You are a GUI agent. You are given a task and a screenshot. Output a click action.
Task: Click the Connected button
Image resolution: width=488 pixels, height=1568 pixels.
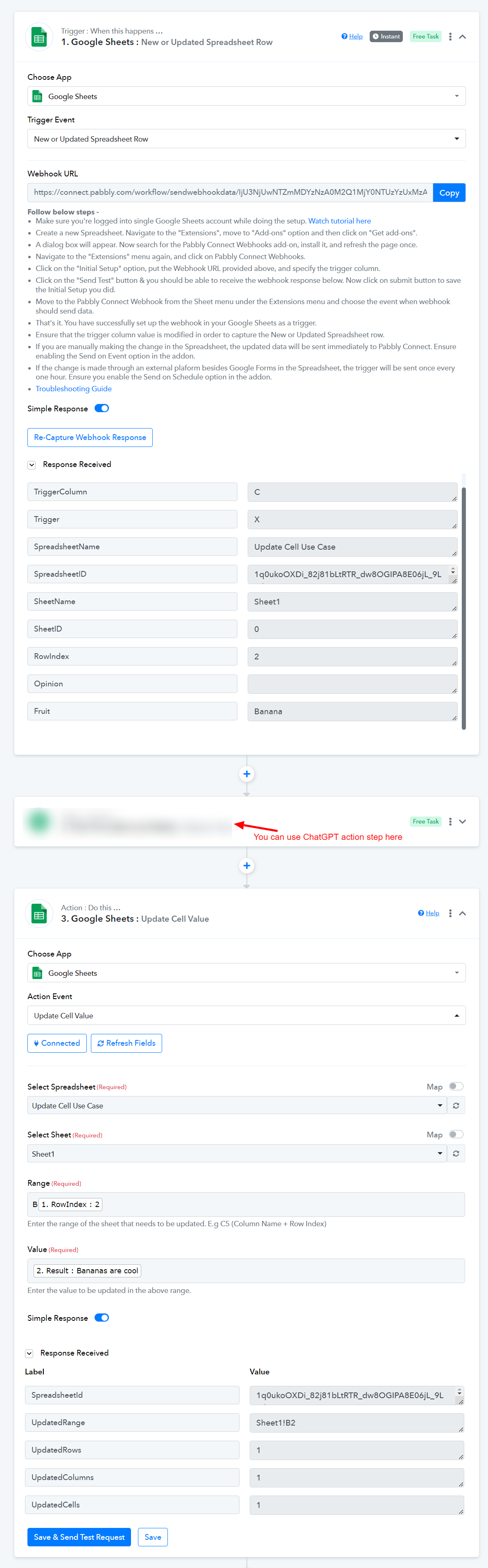pos(57,1043)
